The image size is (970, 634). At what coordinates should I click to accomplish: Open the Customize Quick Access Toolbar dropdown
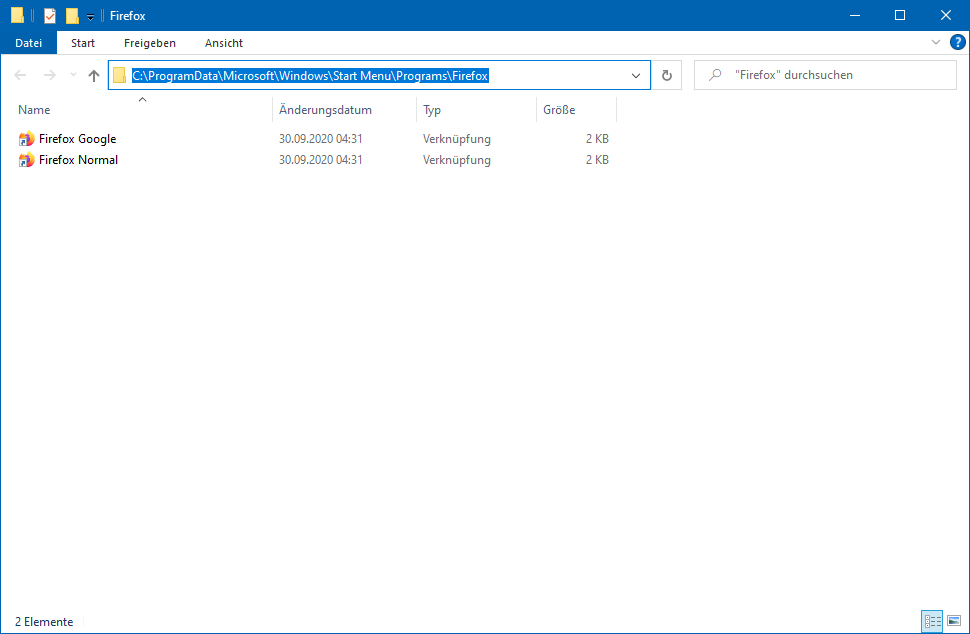[90, 17]
